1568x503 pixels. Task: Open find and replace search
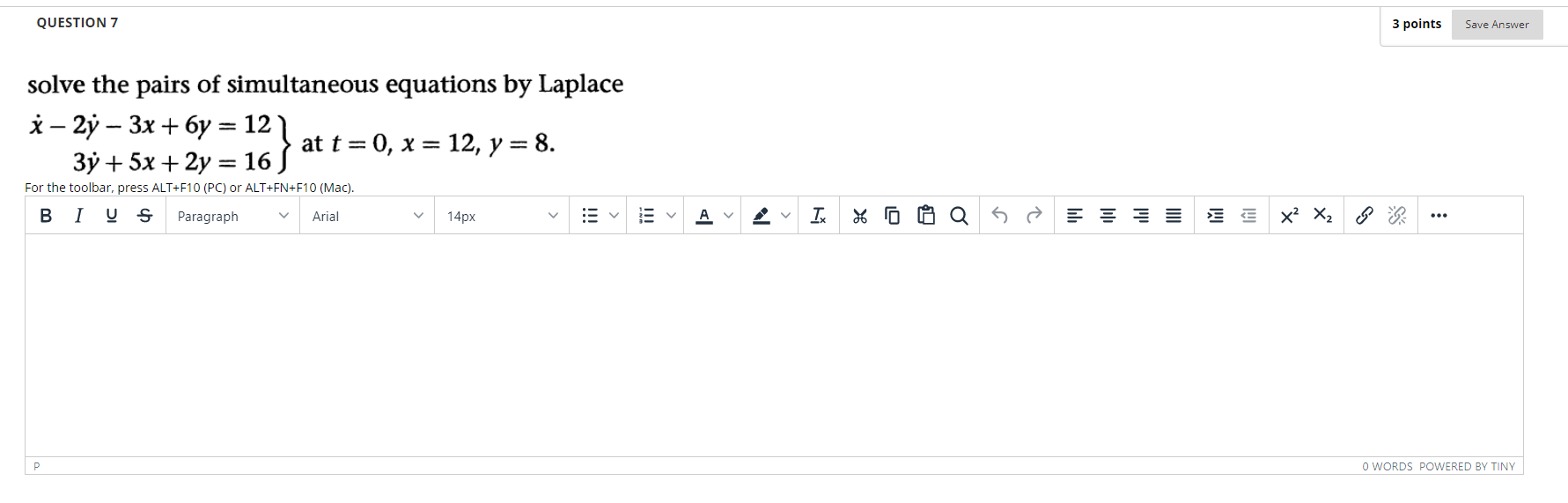(x=960, y=216)
